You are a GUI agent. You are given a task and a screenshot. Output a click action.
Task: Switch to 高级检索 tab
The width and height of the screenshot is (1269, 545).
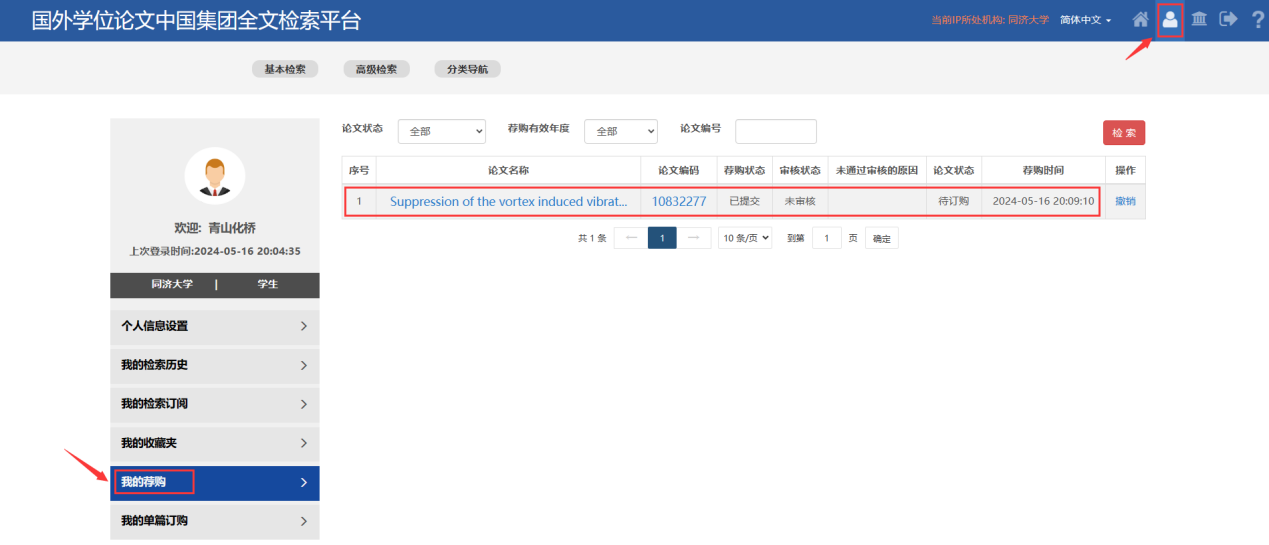coord(376,69)
